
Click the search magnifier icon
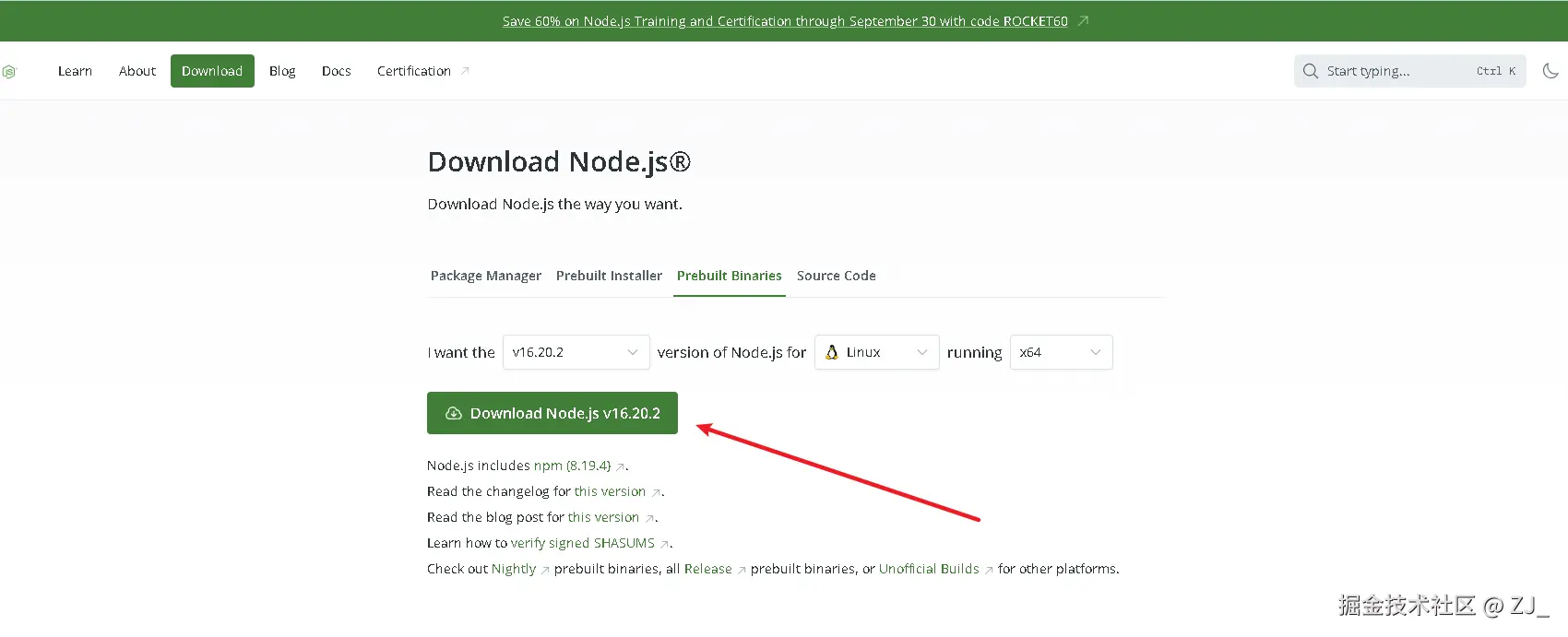1310,71
